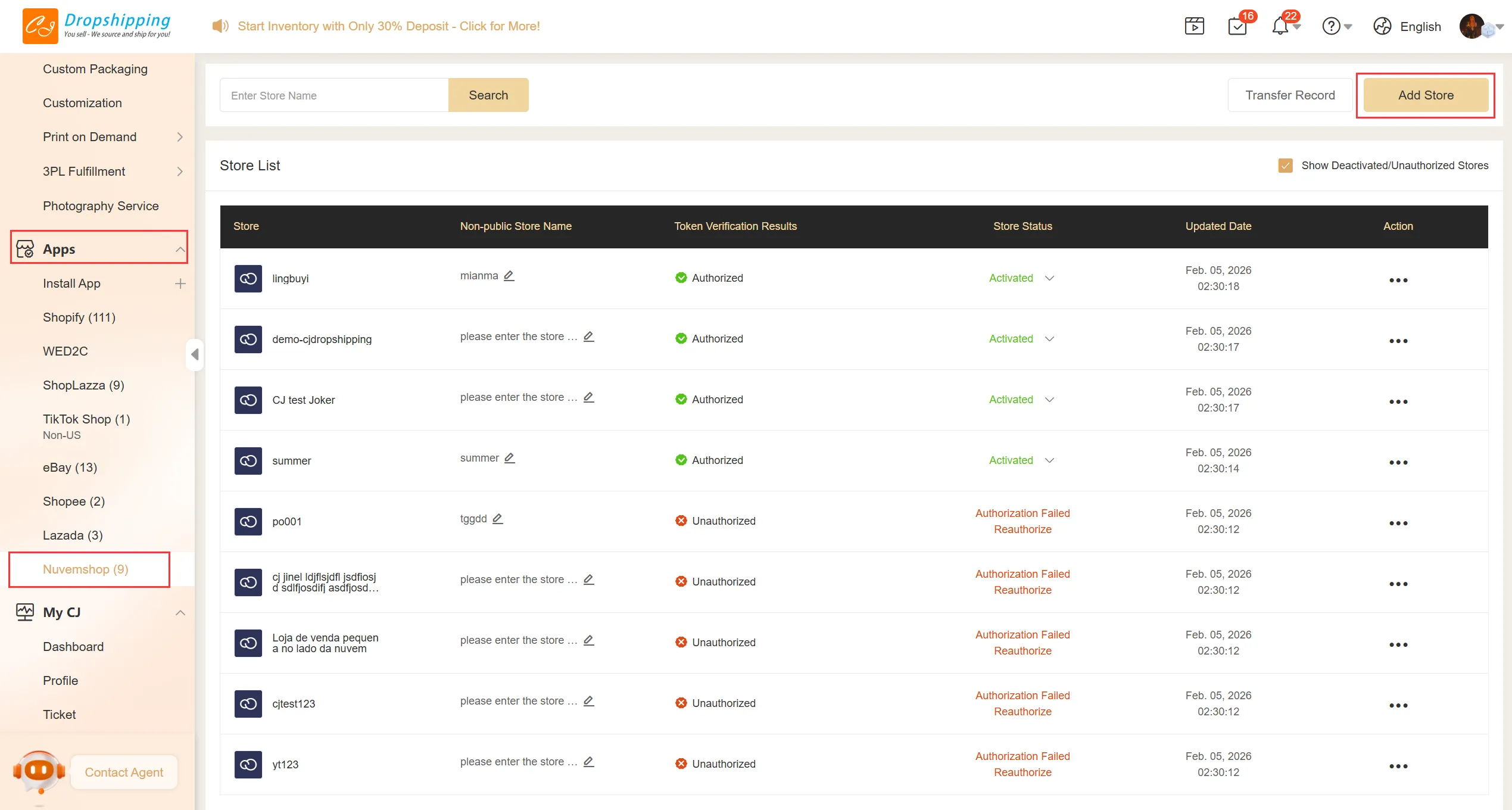This screenshot has height=810, width=1512.
Task: Click the Enter Store Name search field
Action: click(334, 95)
